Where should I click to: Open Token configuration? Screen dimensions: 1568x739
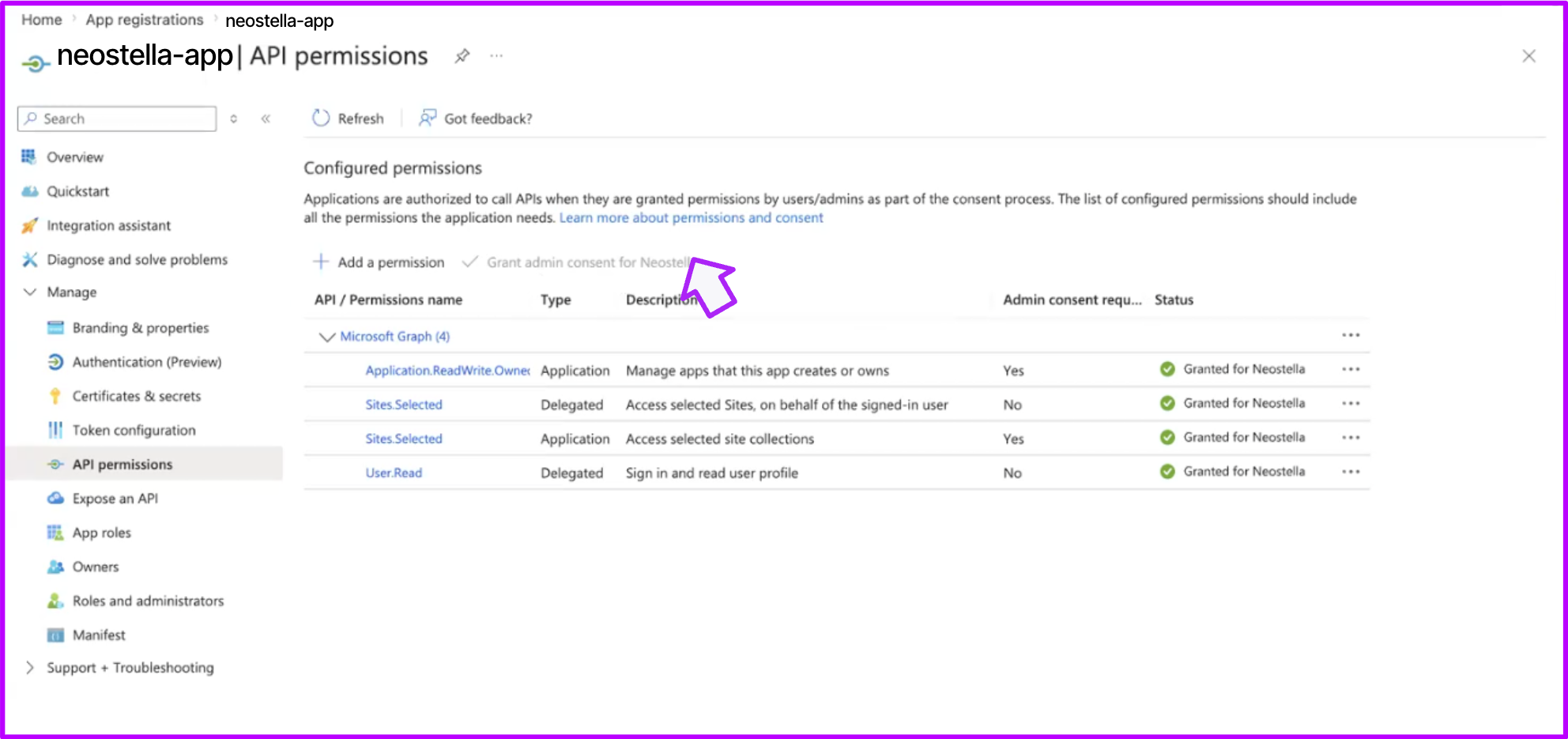(134, 430)
